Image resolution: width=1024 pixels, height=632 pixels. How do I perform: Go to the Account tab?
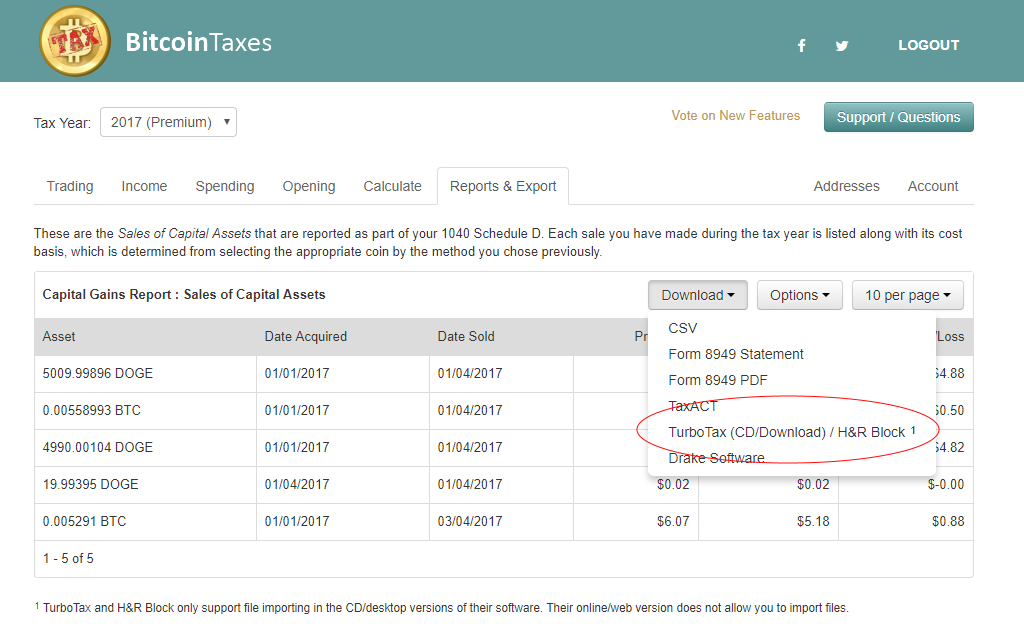[933, 186]
